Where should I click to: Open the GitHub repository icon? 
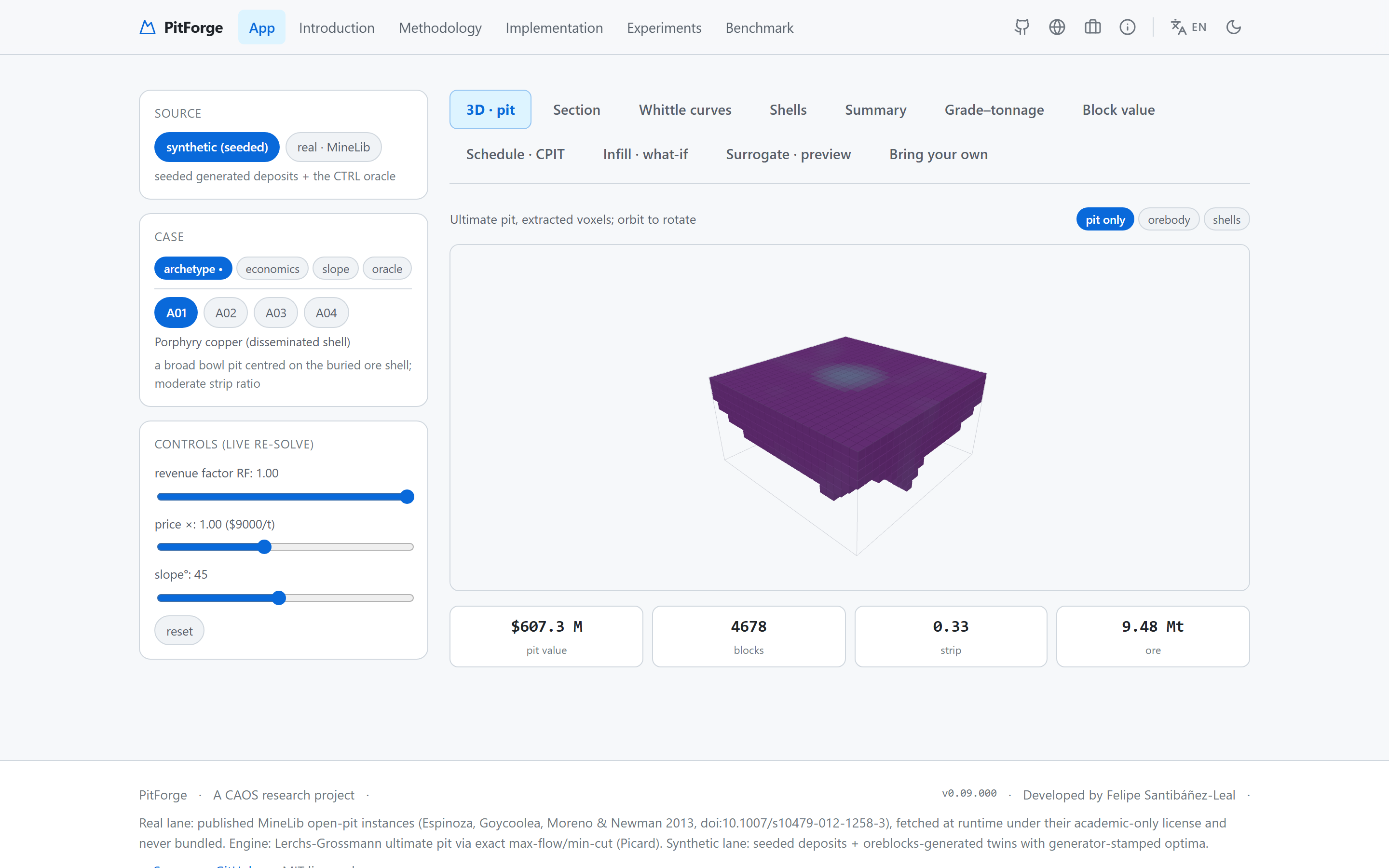[x=1021, y=27]
